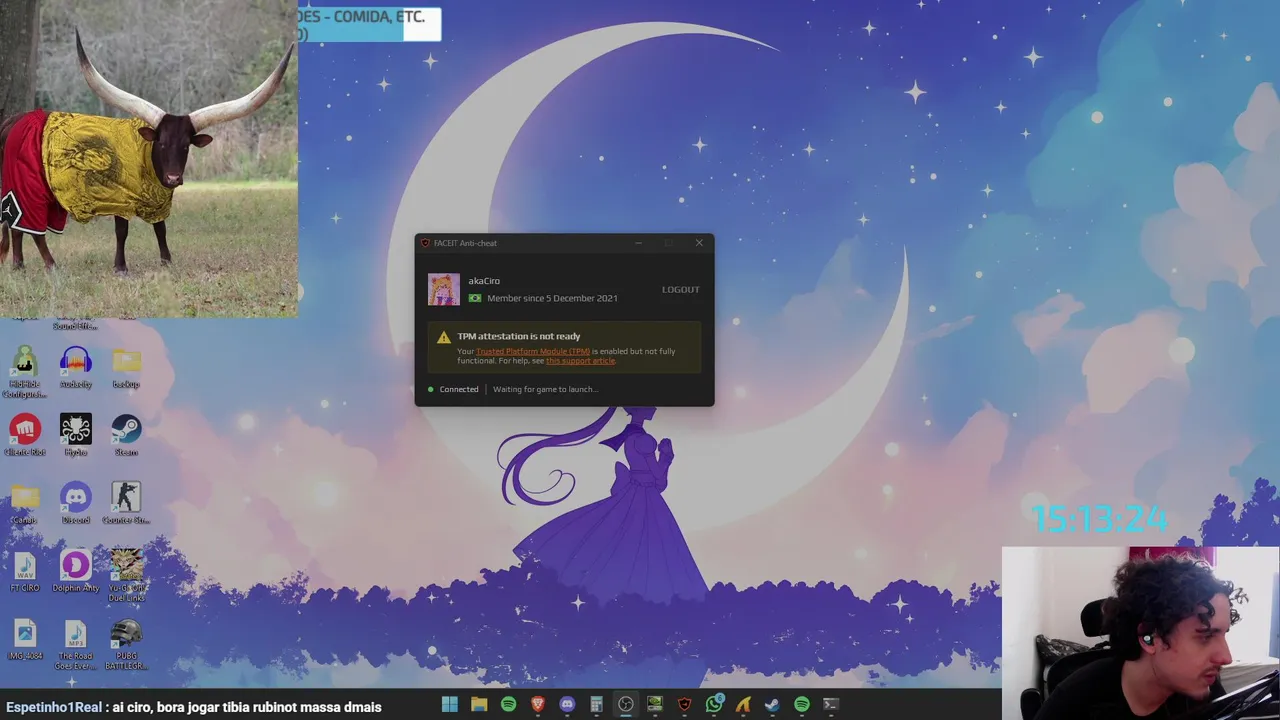1280x720 pixels.
Task: Log out of the FACEIT Anti-cheat account
Action: [680, 290]
